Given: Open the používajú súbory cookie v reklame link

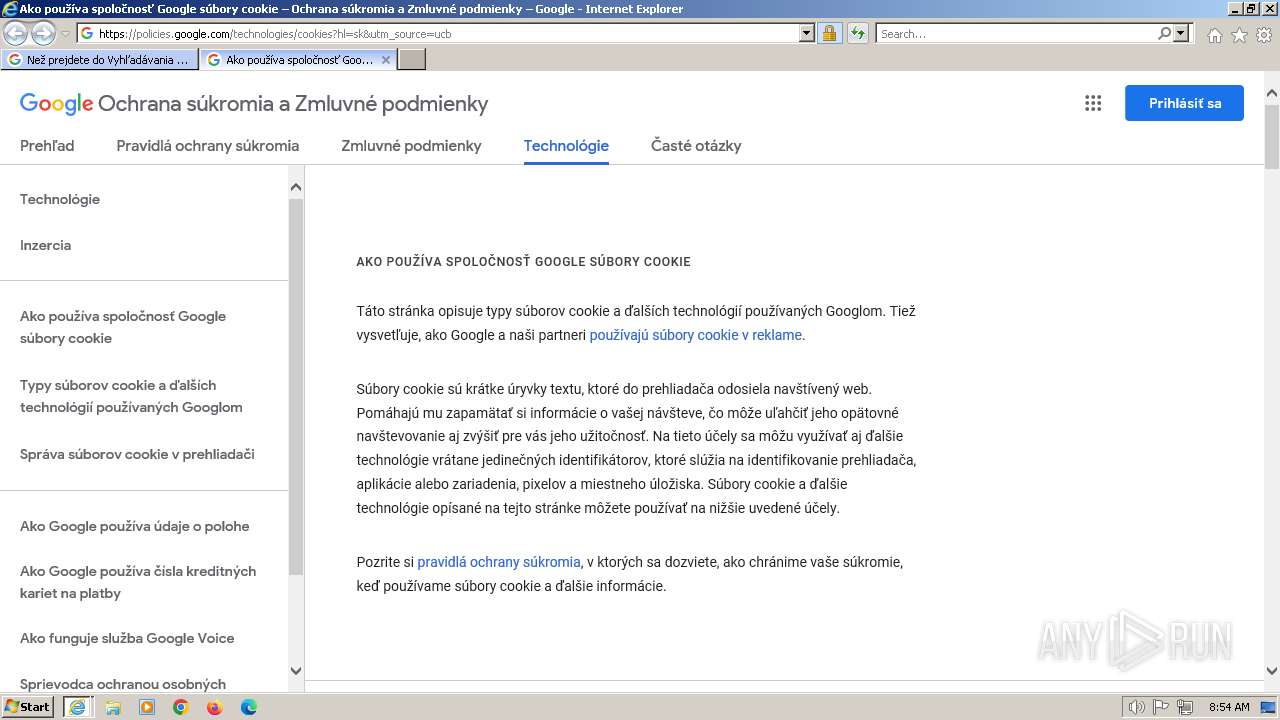Looking at the screenshot, I should point(695,335).
